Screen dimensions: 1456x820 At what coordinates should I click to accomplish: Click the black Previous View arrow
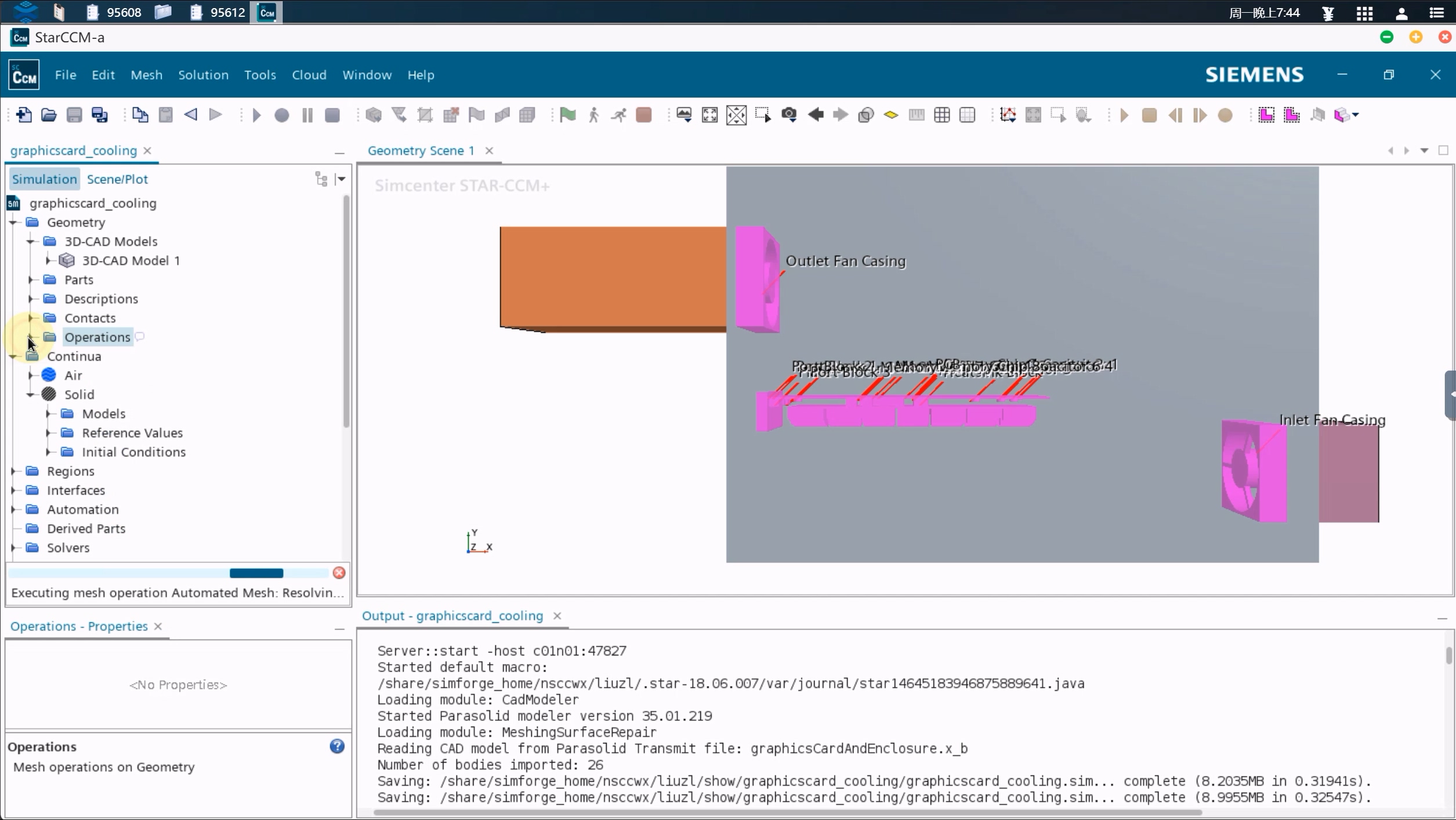[816, 115]
